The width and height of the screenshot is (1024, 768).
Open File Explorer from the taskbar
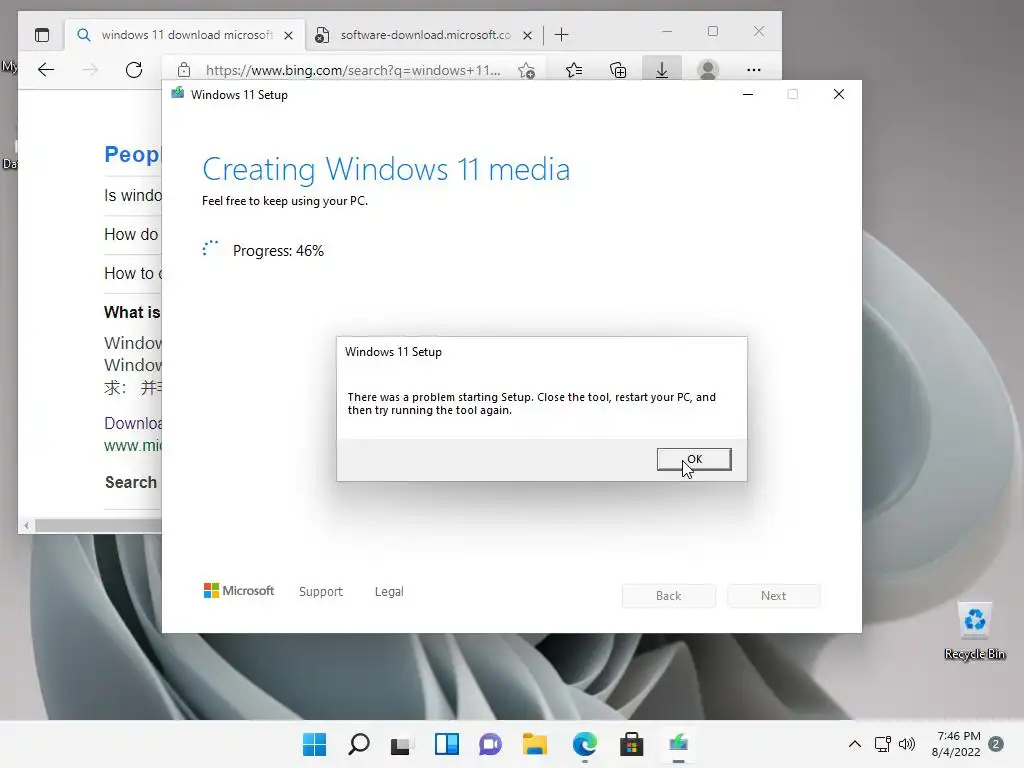click(x=534, y=744)
